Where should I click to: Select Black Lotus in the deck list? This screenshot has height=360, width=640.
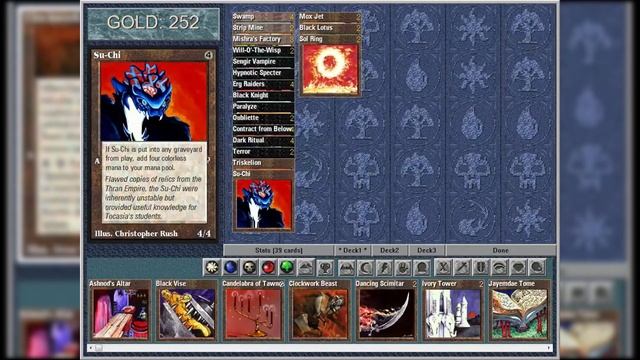pos(330,28)
